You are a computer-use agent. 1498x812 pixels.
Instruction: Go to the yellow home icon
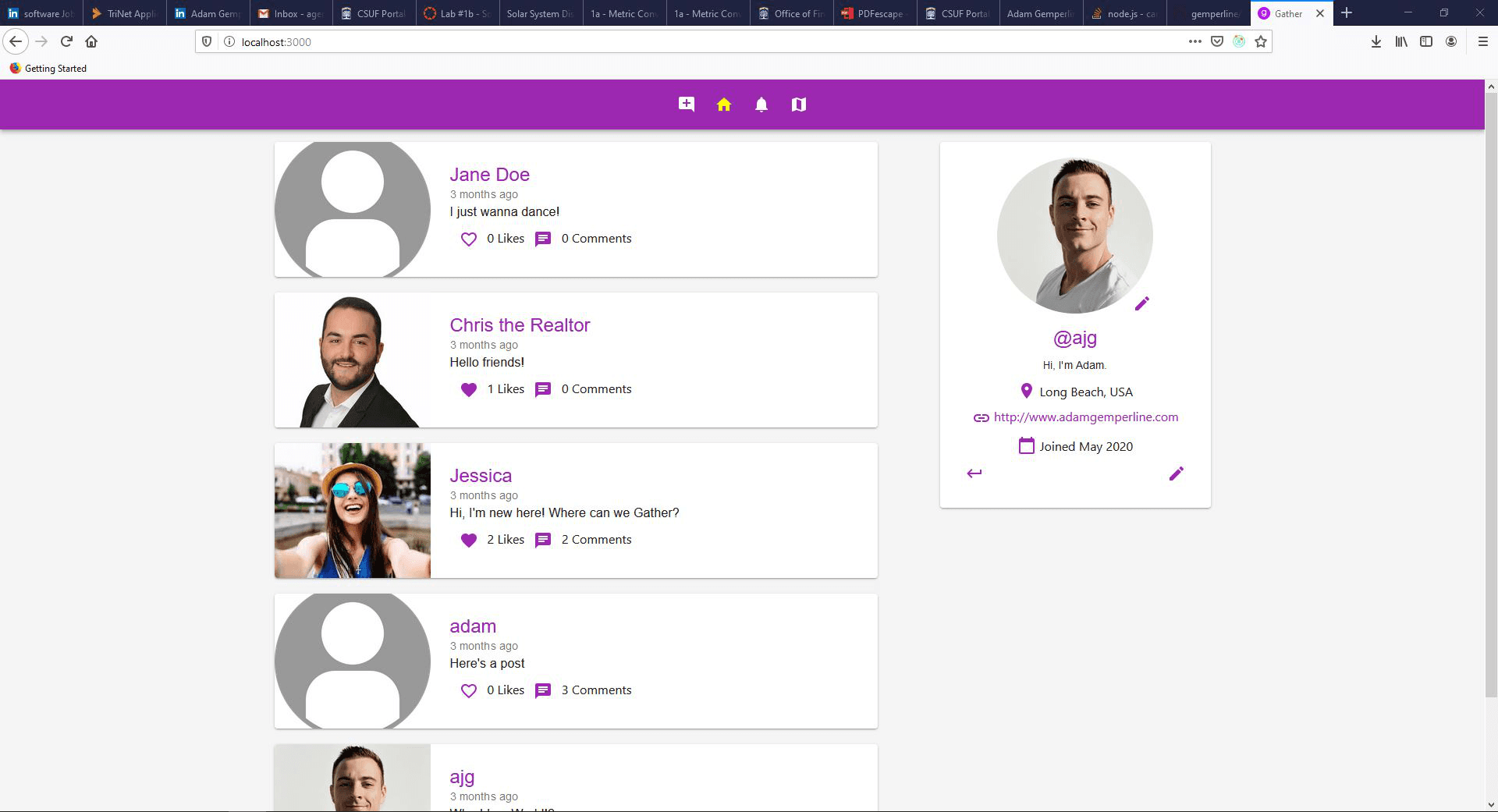pyautogui.click(x=723, y=105)
